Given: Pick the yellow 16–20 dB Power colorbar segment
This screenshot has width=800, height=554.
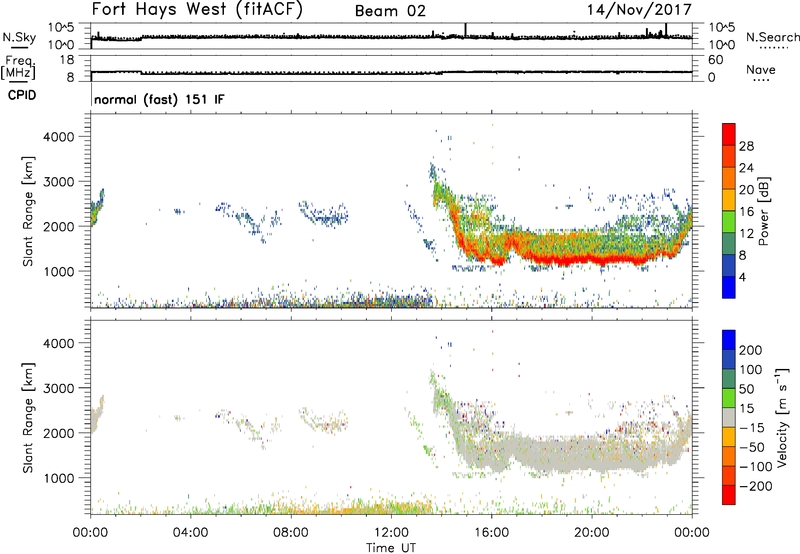Looking at the screenshot, I should (x=729, y=200).
